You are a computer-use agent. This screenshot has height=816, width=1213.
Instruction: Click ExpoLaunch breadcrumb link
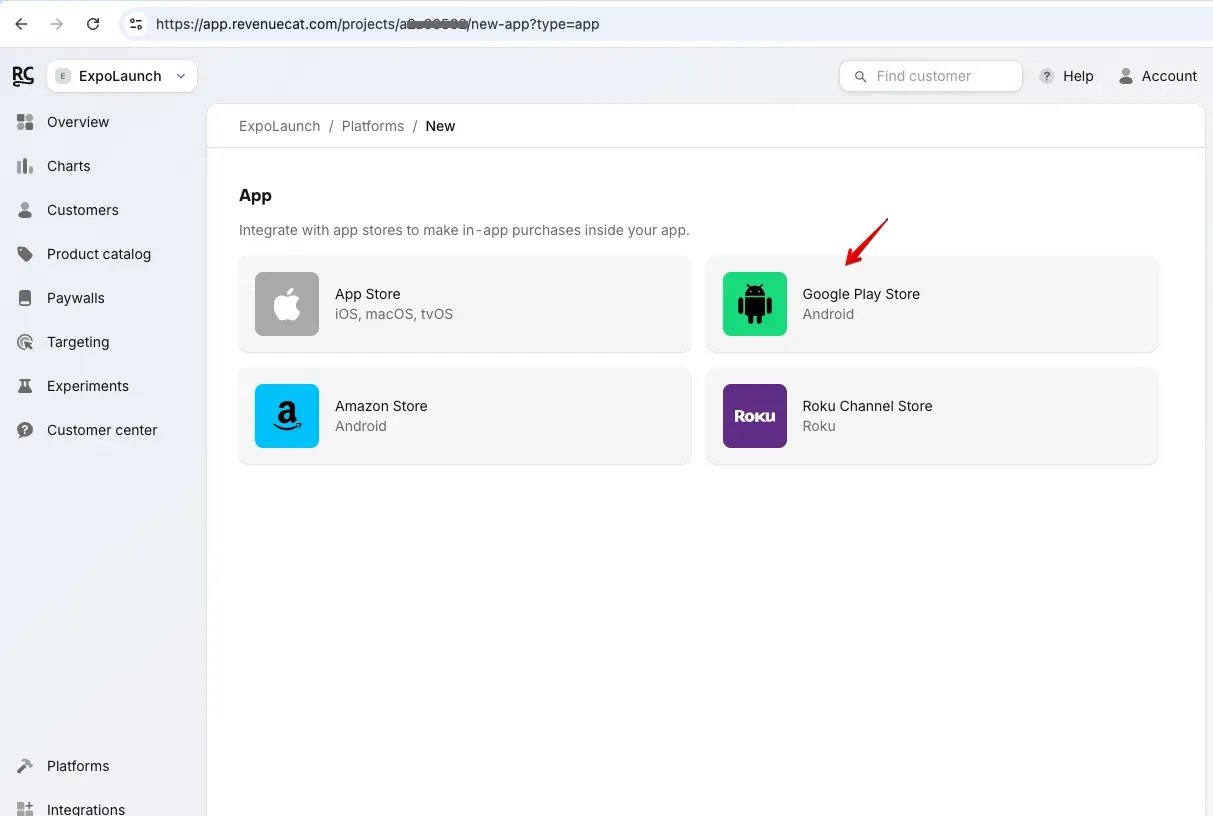pyautogui.click(x=280, y=126)
